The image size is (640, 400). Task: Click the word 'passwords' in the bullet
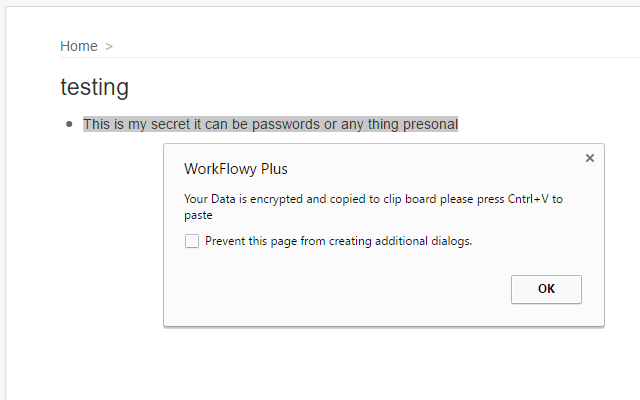[286, 124]
